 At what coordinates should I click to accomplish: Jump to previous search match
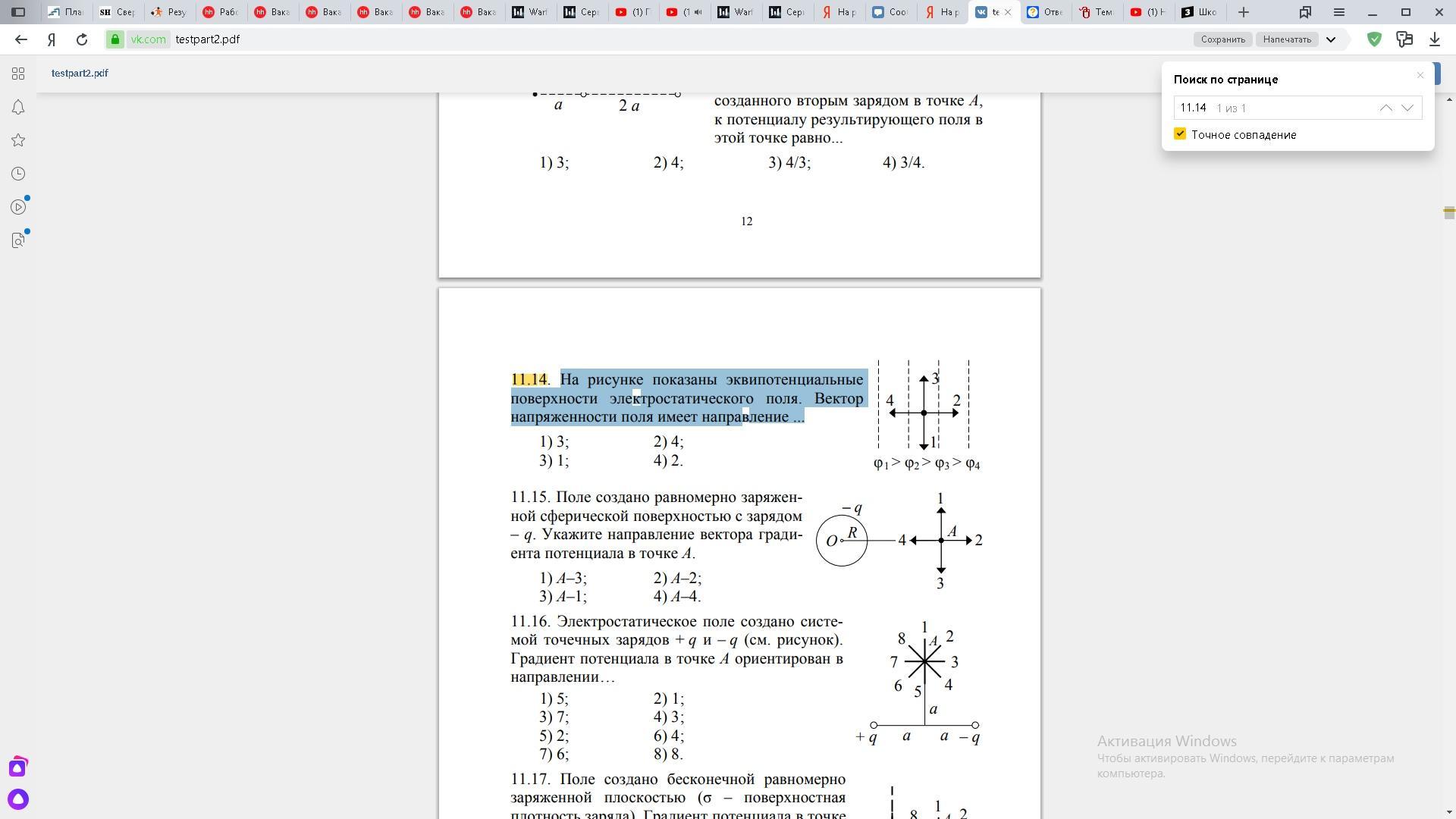coord(1385,108)
